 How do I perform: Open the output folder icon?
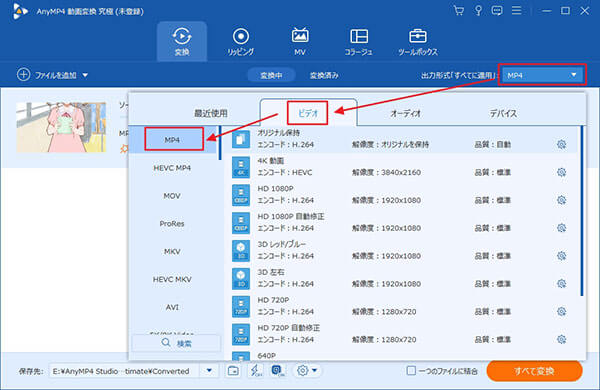[233, 370]
